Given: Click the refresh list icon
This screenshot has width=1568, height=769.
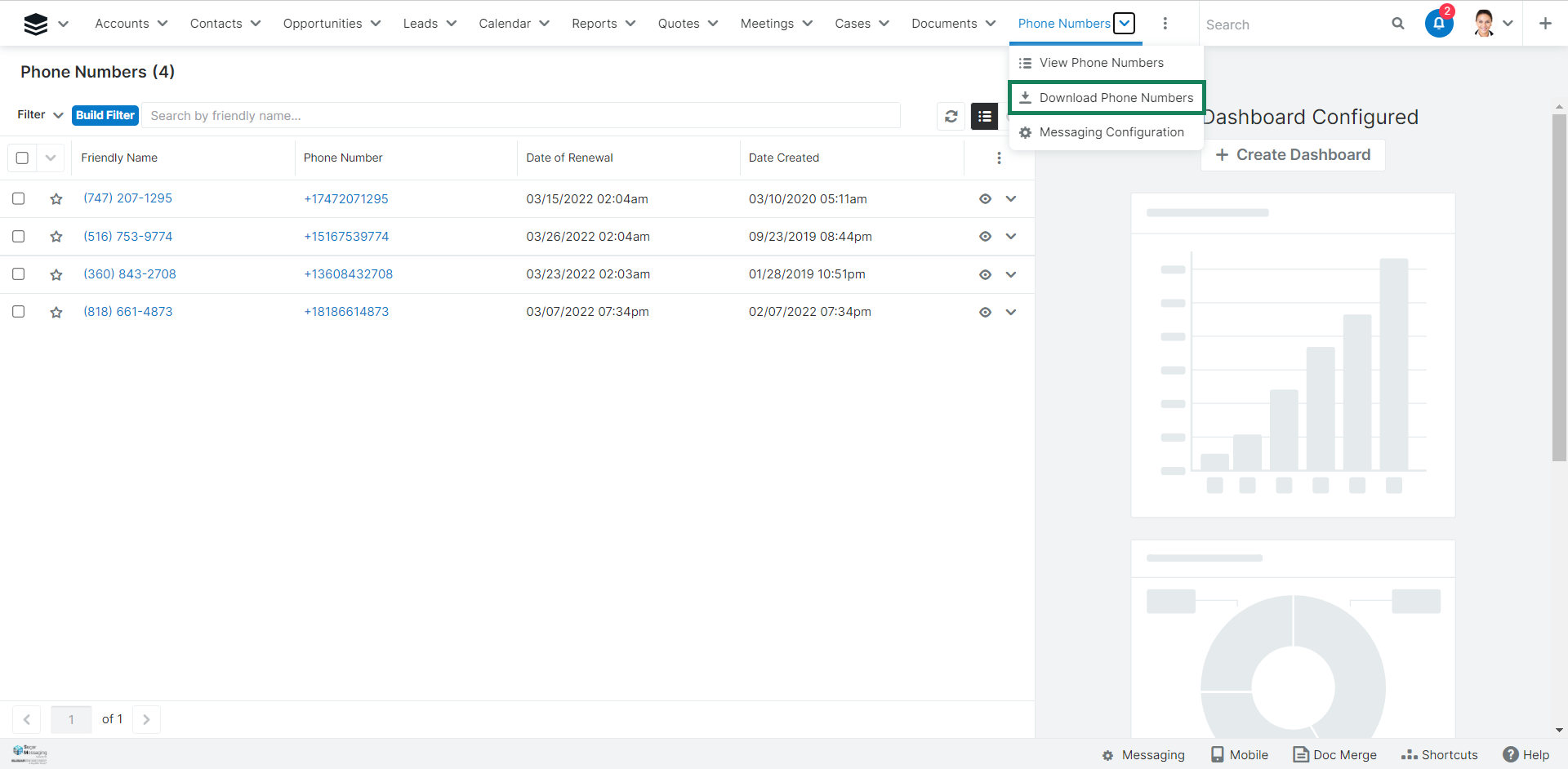Looking at the screenshot, I should pos(951,117).
